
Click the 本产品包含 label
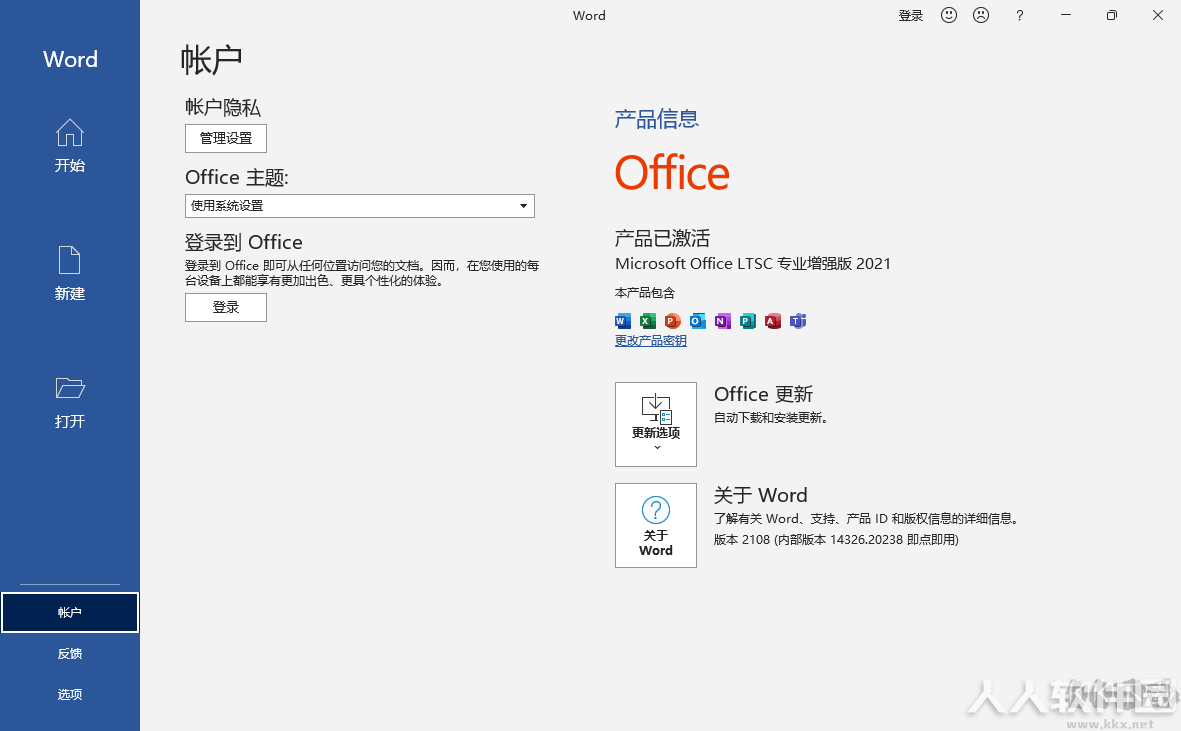coord(645,293)
